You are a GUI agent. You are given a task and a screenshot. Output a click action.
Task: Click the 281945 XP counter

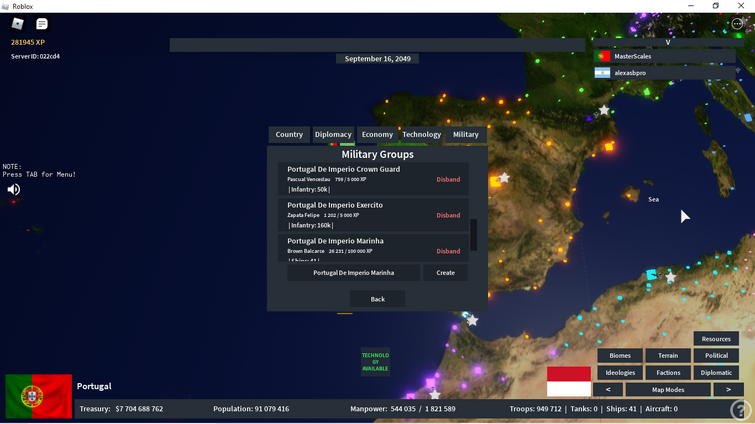coord(28,42)
